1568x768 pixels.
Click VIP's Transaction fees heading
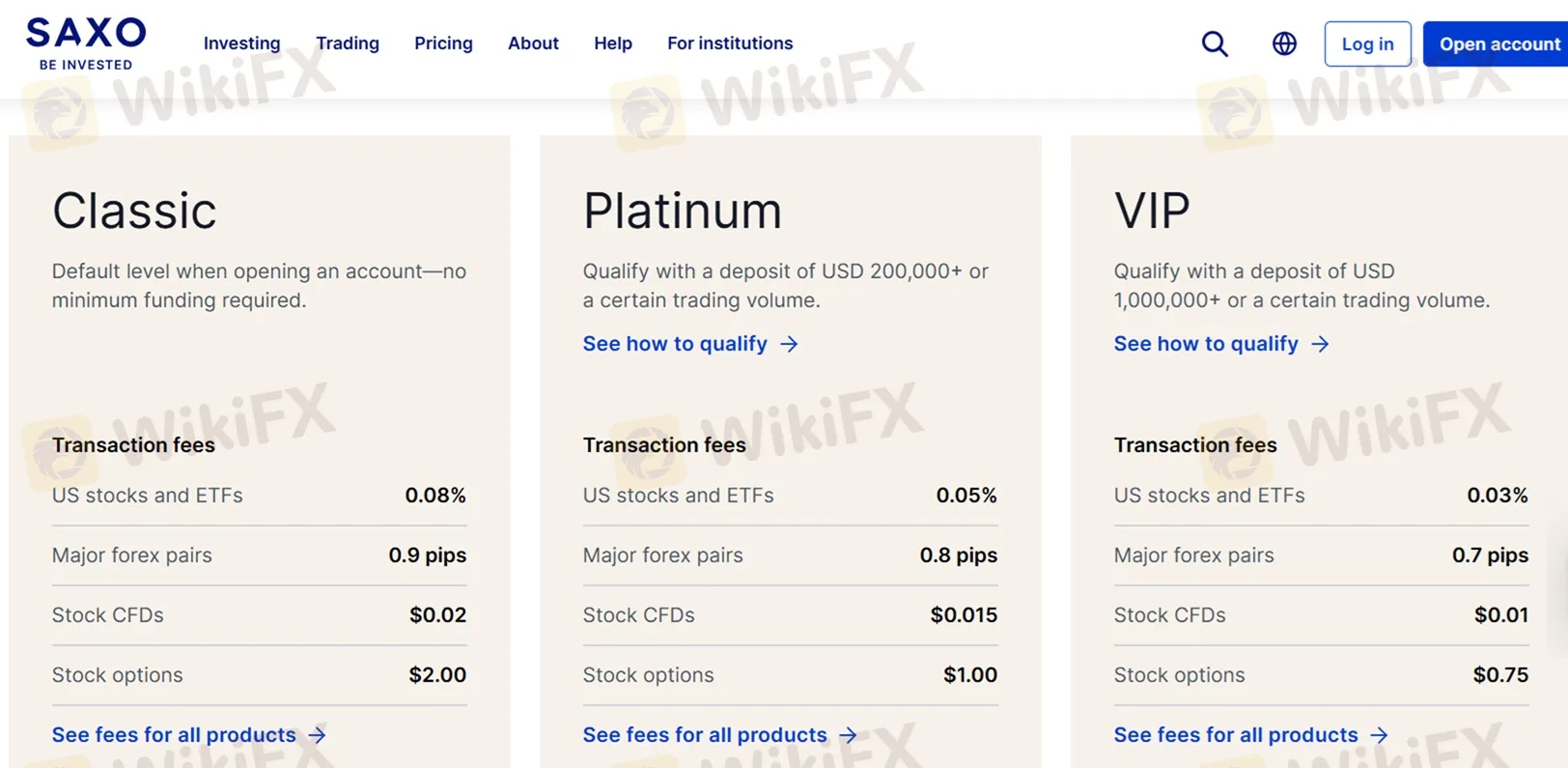click(1195, 445)
